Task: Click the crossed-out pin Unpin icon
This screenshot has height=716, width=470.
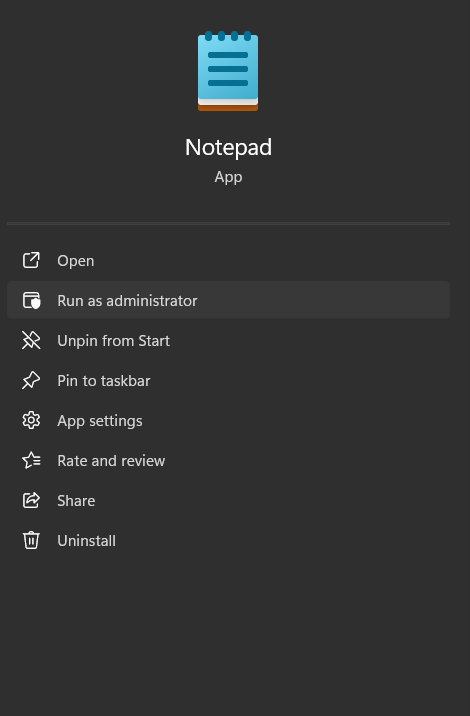Action: point(31,340)
